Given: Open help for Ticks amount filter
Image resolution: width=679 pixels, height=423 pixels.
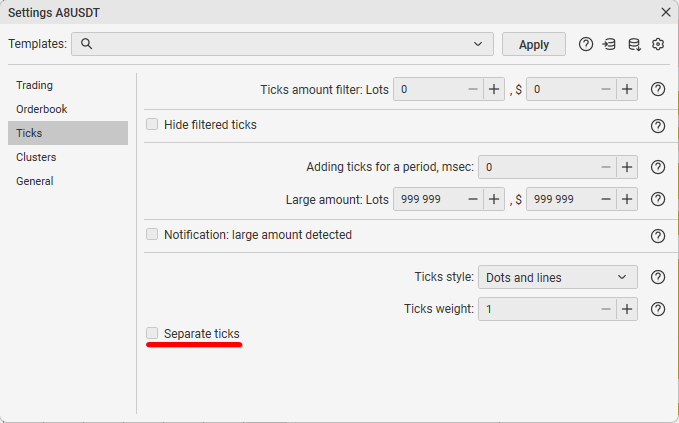Looking at the screenshot, I should pos(658,89).
